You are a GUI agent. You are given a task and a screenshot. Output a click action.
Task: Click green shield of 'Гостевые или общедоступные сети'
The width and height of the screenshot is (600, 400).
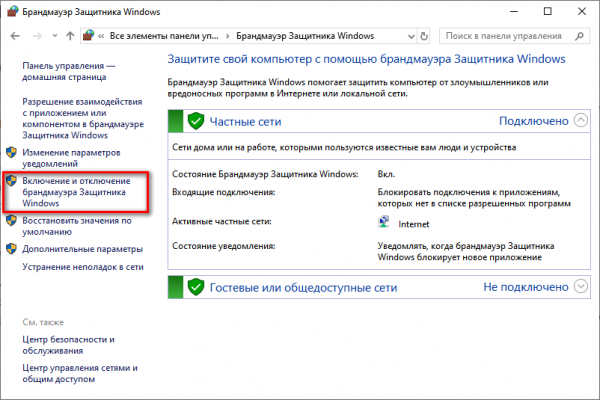(196, 287)
